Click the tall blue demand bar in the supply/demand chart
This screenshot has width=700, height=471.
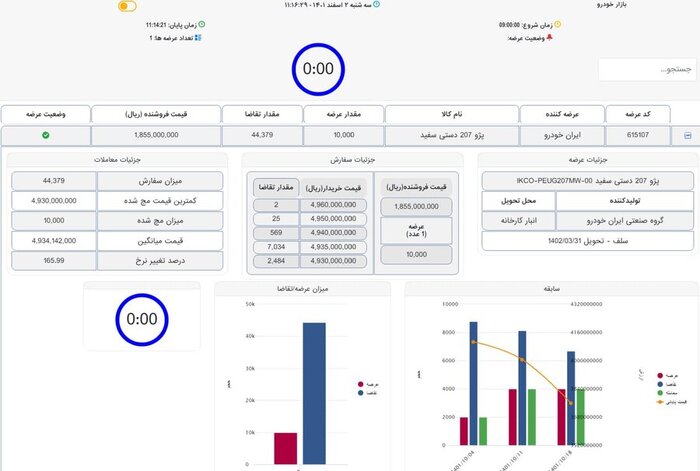(314, 392)
